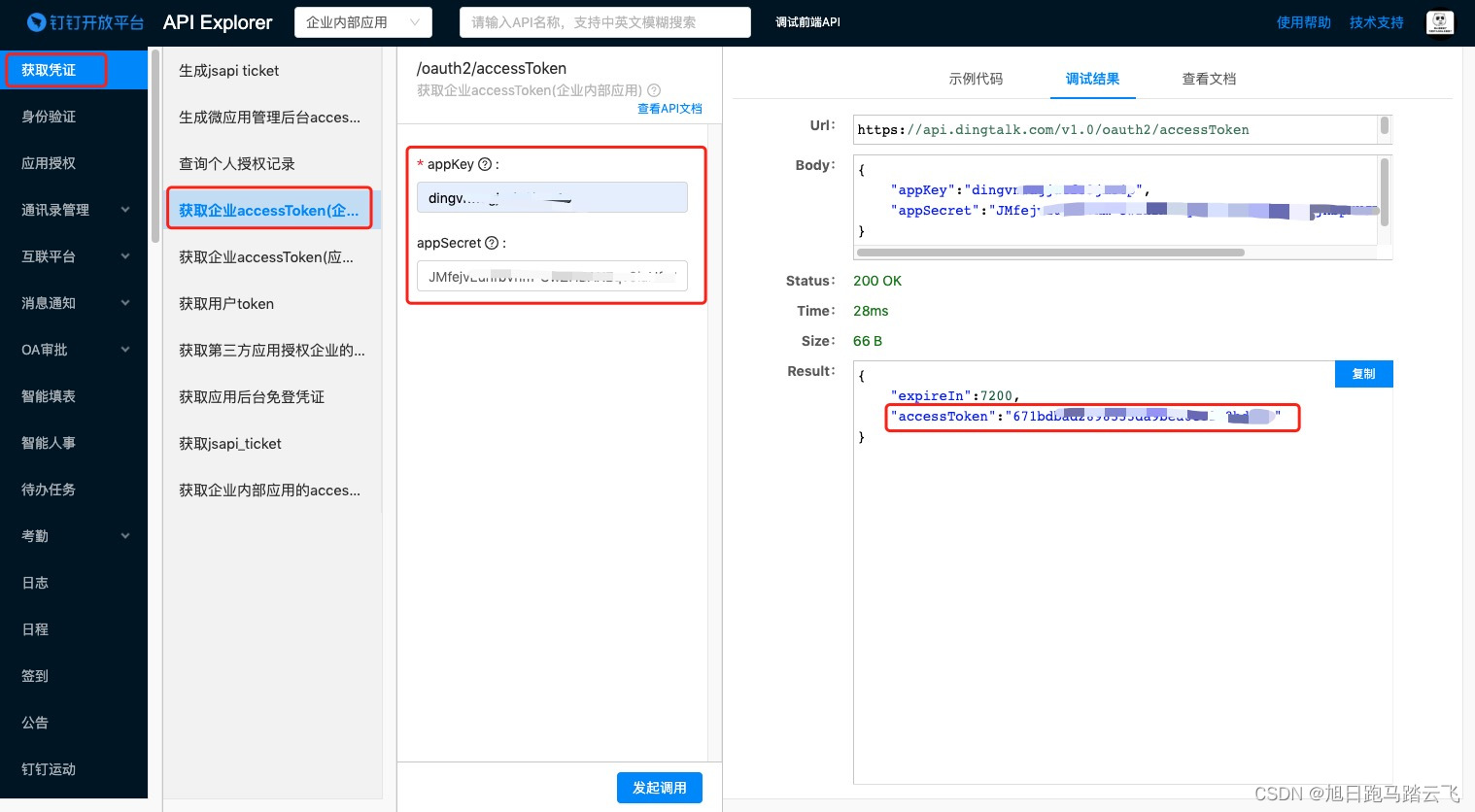Click the 复制 copy result button
The height and width of the screenshot is (812, 1475).
pos(1364,374)
